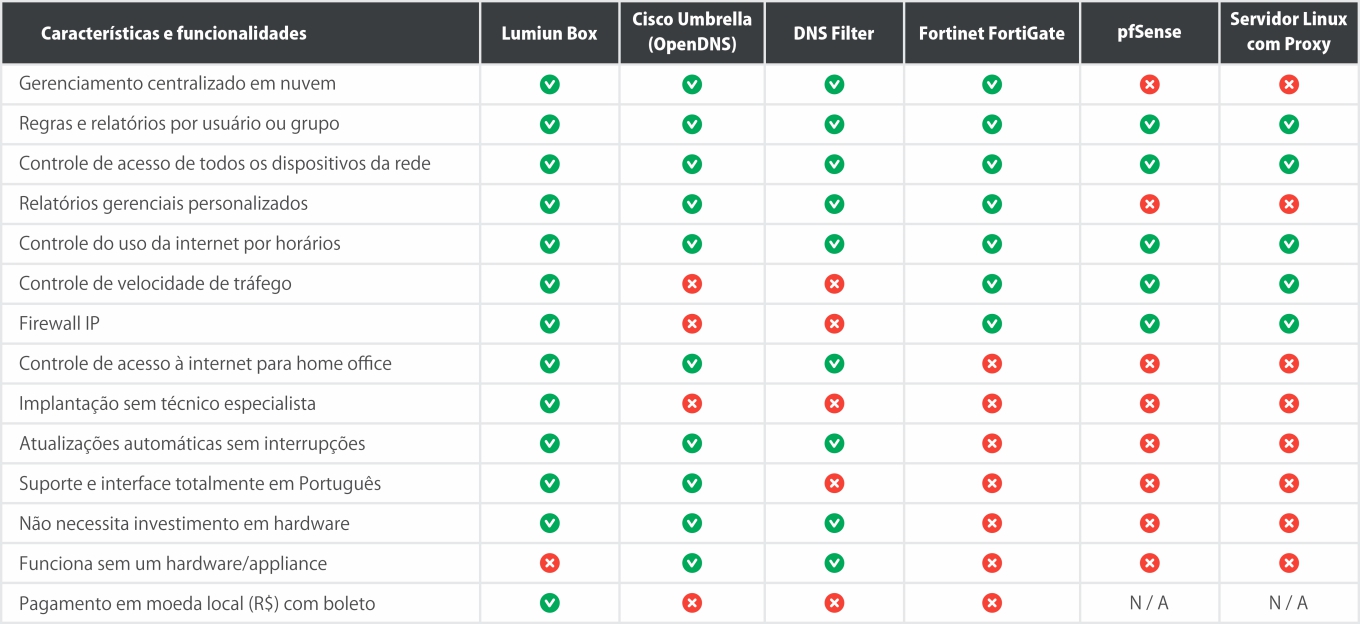Select the Lumiun Box column header

coord(550,33)
